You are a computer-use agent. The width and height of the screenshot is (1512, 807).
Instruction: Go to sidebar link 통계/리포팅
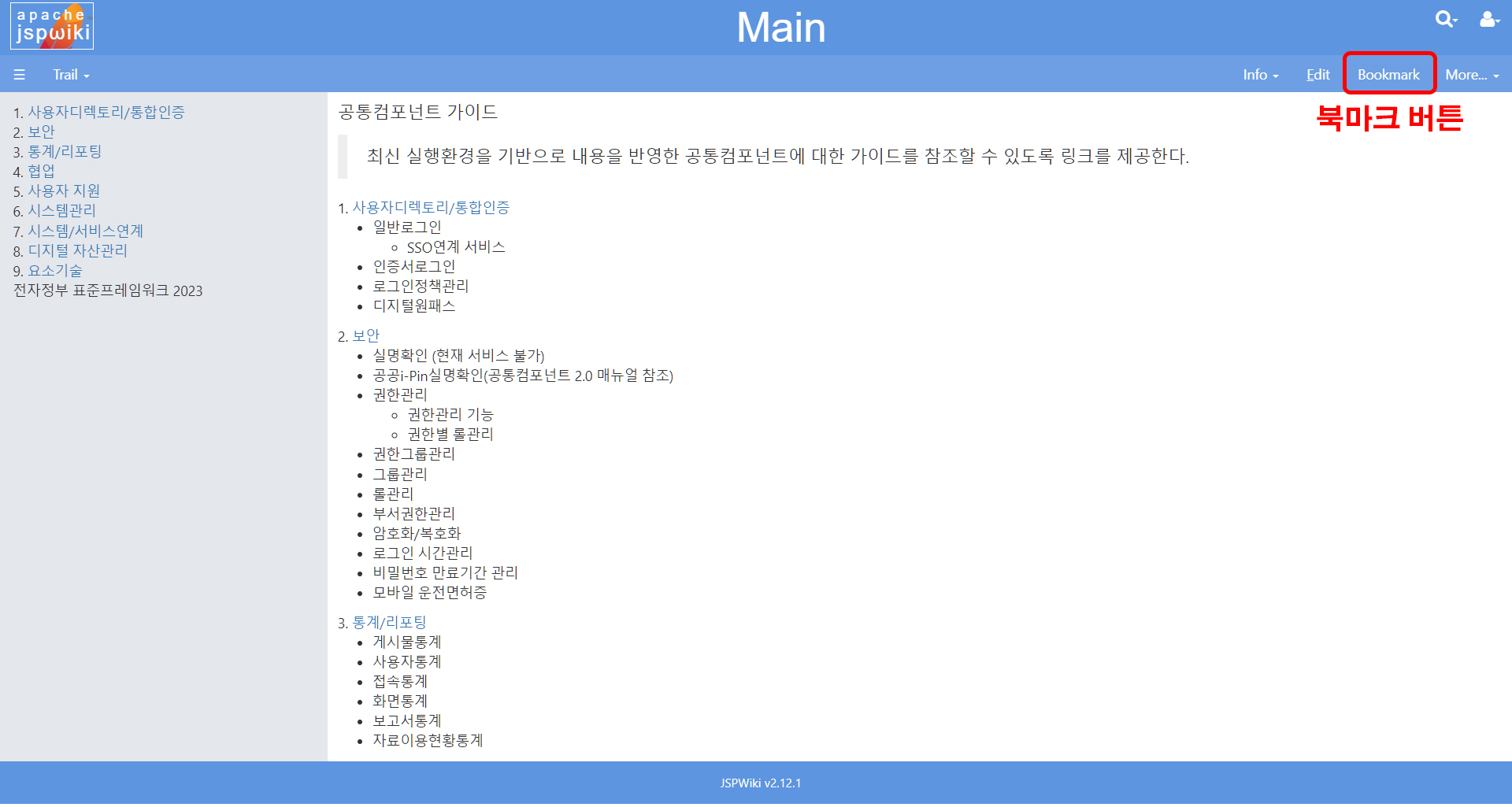click(65, 151)
